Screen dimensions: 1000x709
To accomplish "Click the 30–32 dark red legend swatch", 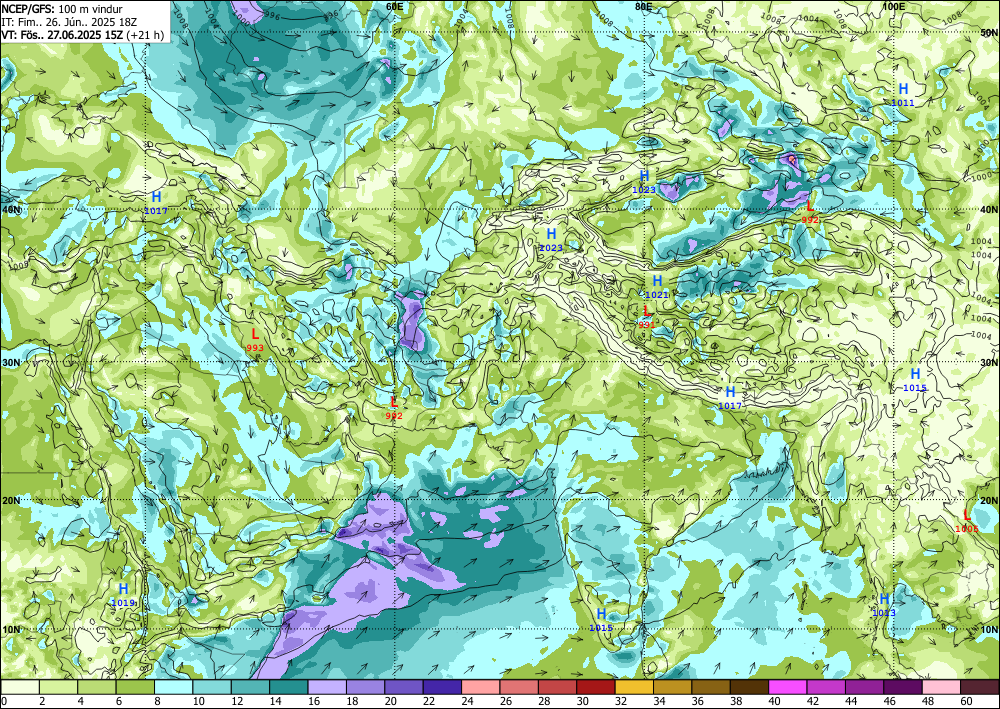I will [x=596, y=687].
